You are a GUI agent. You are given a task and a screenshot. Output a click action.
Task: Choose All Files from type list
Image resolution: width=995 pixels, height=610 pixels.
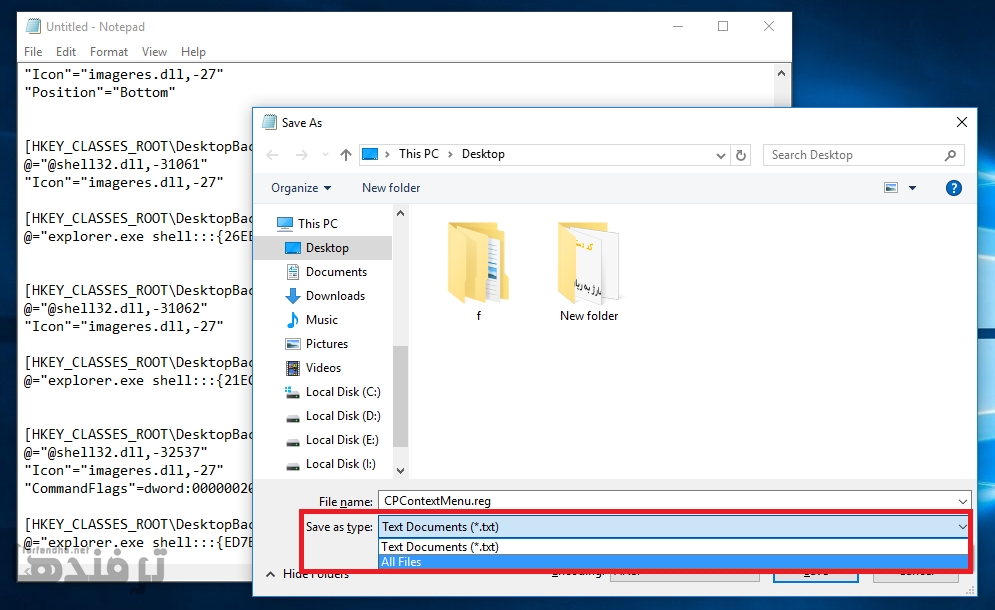(674, 562)
